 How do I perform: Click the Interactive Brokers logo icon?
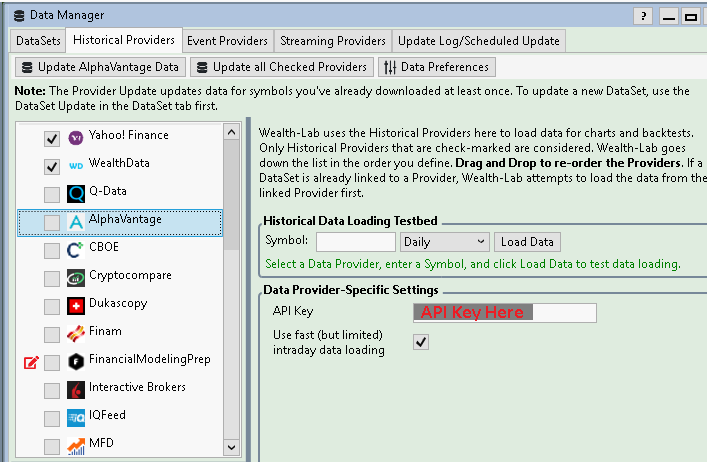click(x=76, y=390)
